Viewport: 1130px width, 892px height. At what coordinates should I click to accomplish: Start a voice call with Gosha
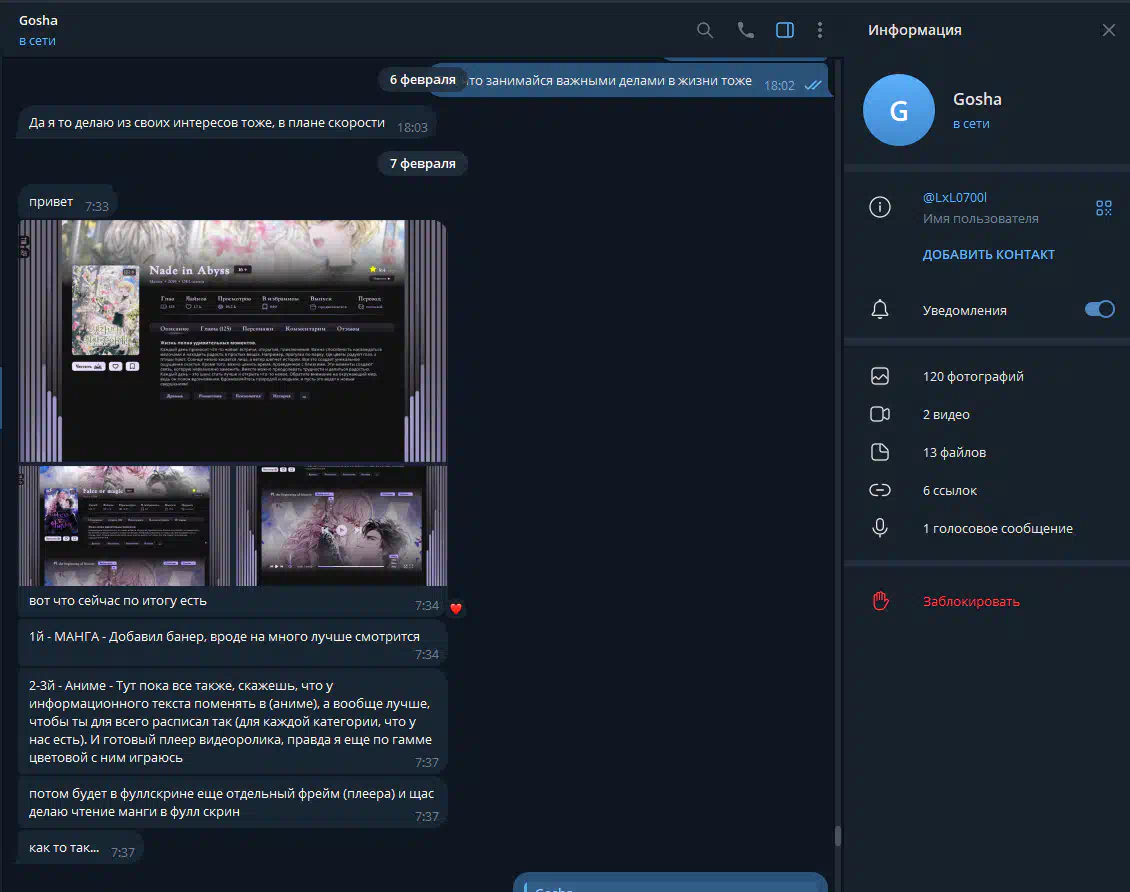745,30
